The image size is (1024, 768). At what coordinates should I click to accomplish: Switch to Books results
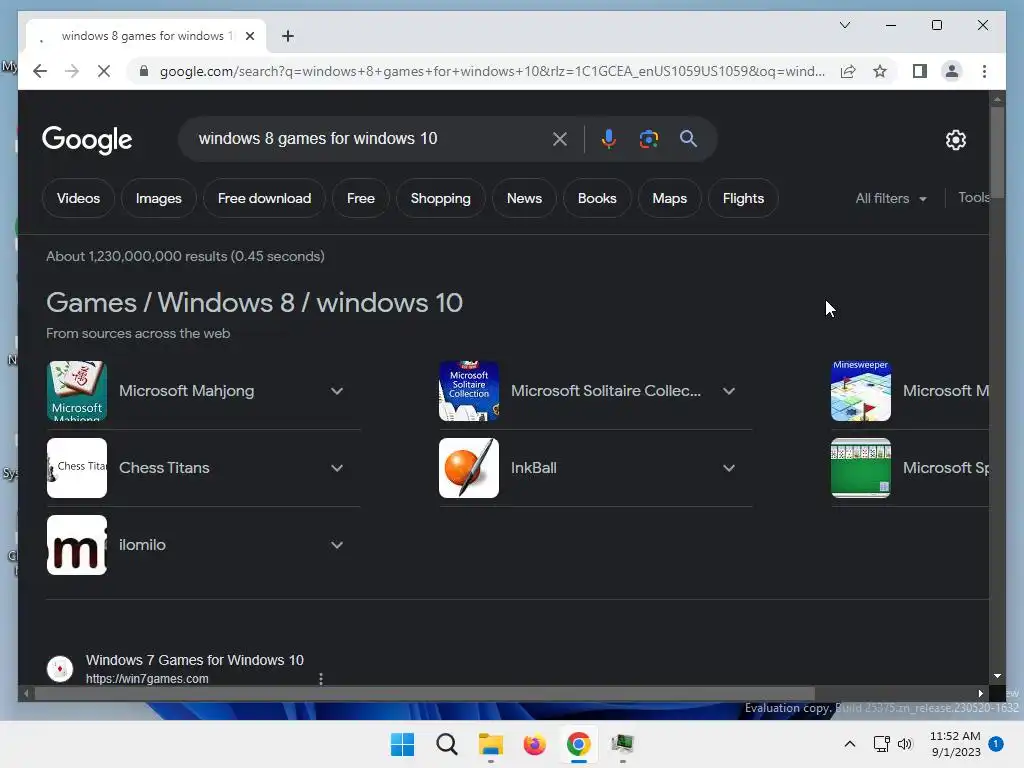(x=597, y=199)
